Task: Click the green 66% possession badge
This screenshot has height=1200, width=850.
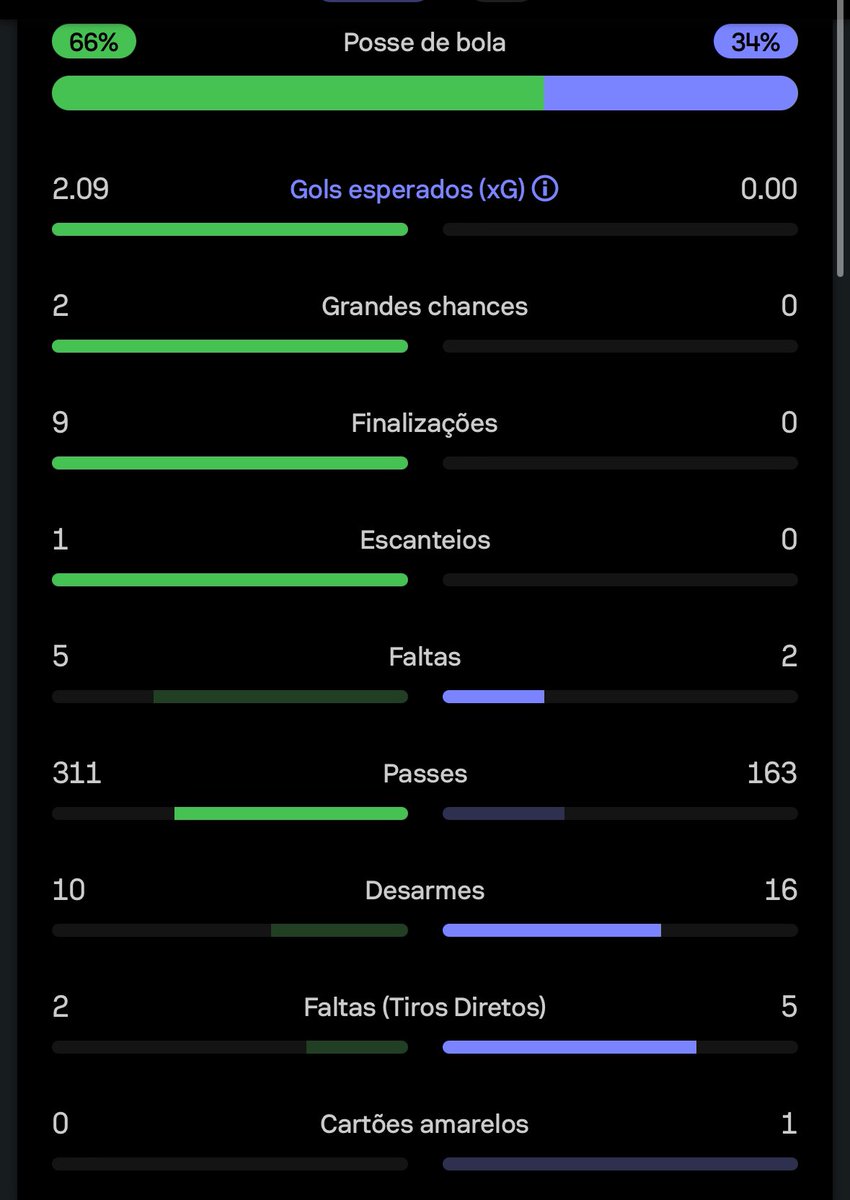Action: 93,43
